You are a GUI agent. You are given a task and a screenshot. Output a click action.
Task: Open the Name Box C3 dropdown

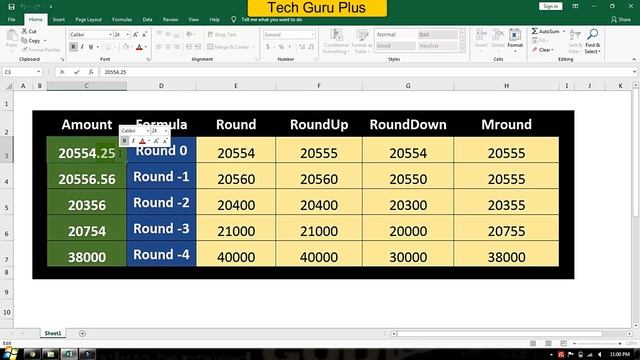pyautogui.click(x=38, y=72)
